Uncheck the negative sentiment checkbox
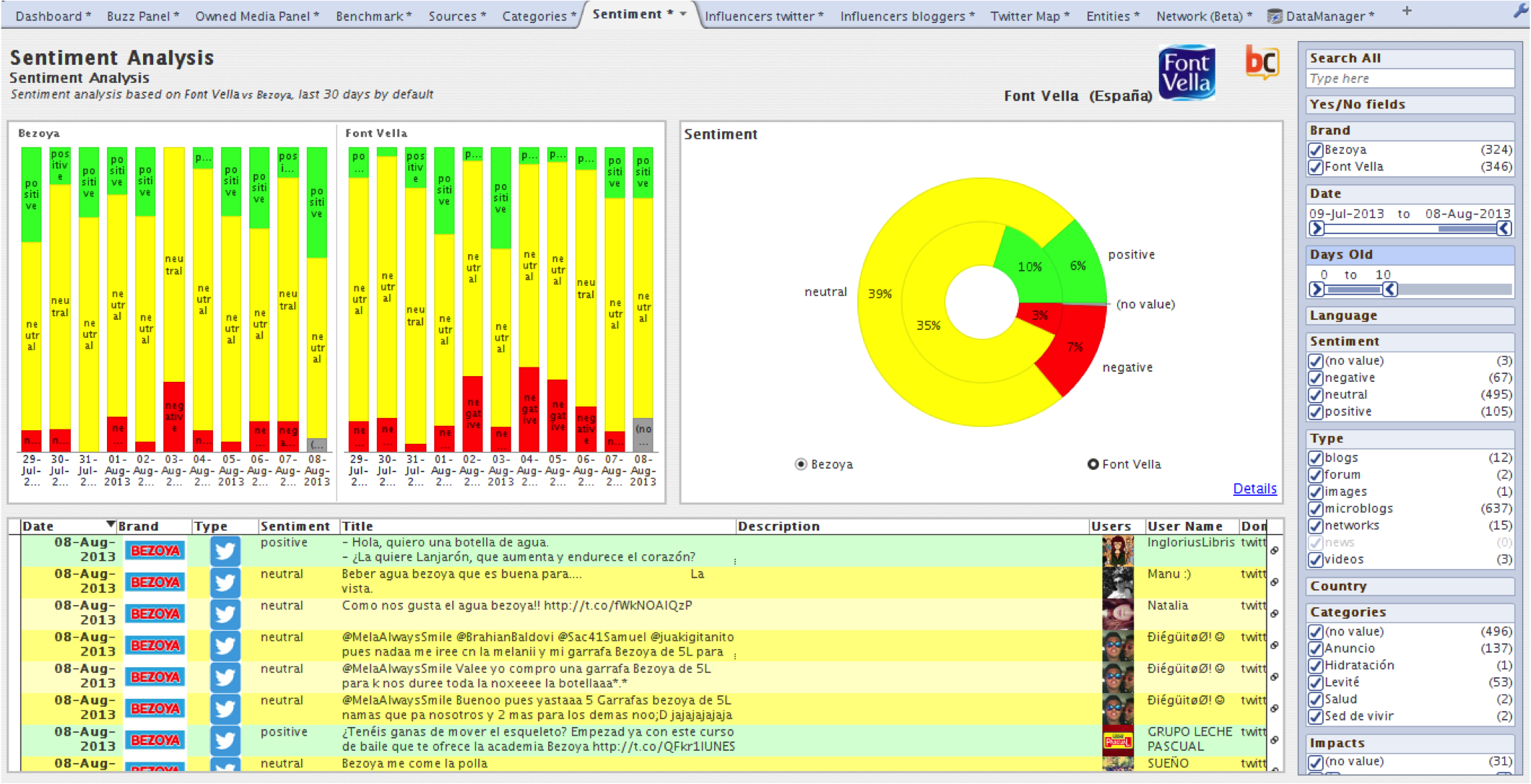Viewport: 1531px width, 784px height. coord(1316,378)
